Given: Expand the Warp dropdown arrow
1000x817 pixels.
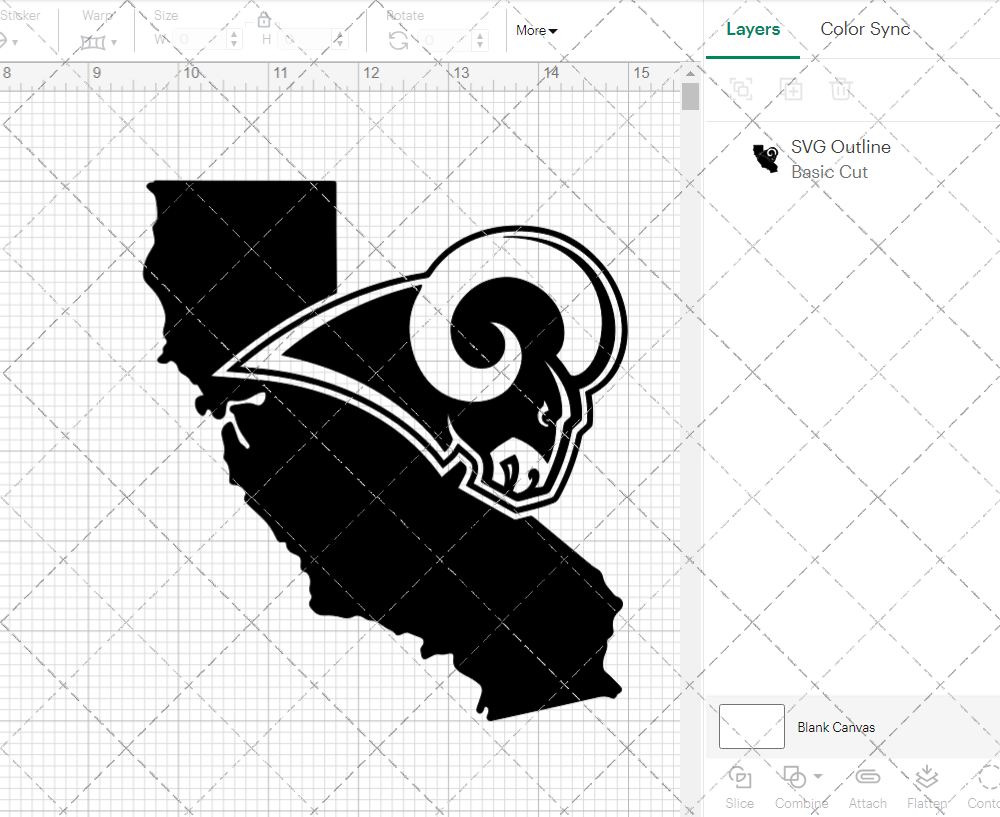Looking at the screenshot, I should [x=114, y=43].
